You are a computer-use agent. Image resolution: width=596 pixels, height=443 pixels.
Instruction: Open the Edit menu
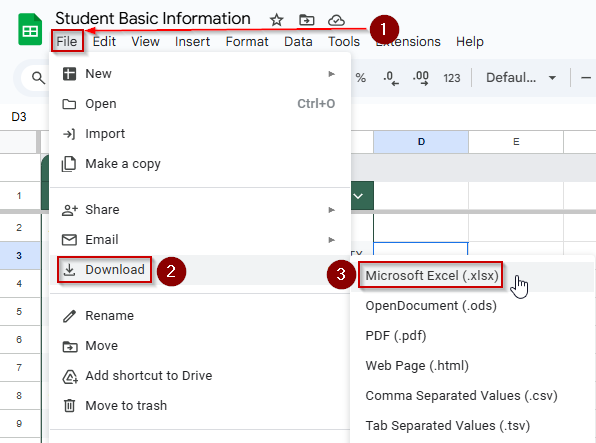point(104,41)
